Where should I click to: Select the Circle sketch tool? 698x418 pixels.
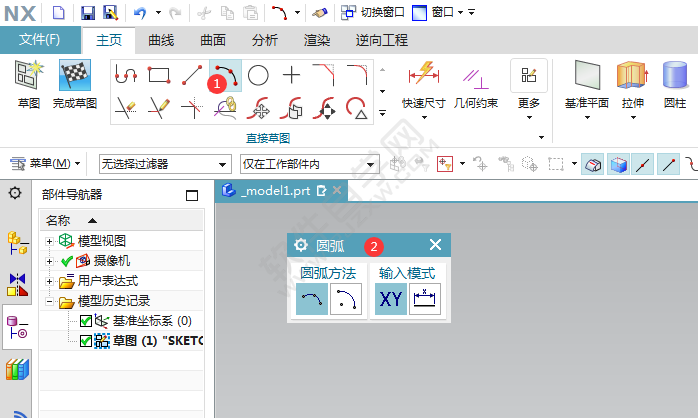[258, 75]
